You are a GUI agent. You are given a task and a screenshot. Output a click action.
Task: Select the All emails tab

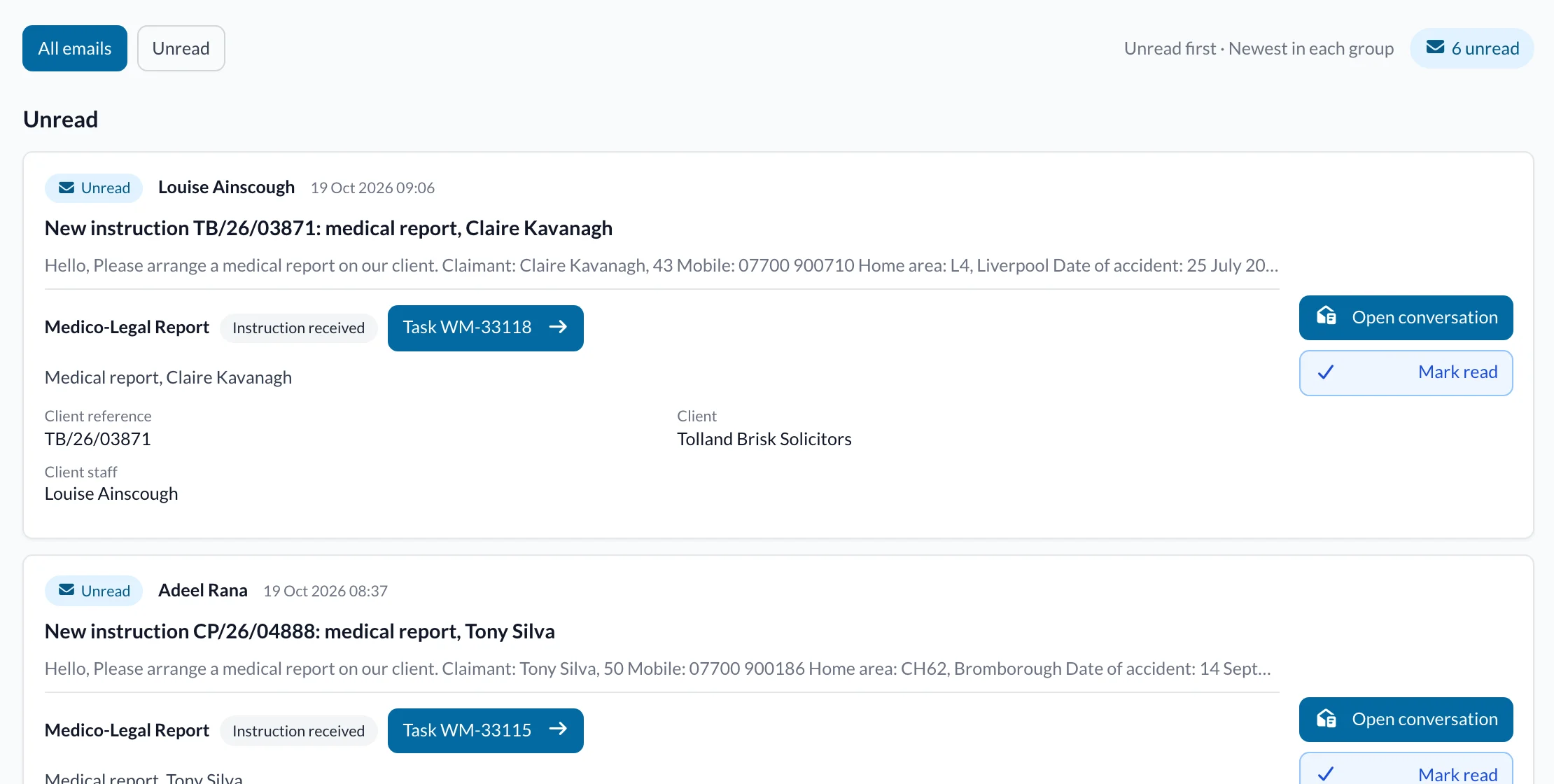click(75, 48)
